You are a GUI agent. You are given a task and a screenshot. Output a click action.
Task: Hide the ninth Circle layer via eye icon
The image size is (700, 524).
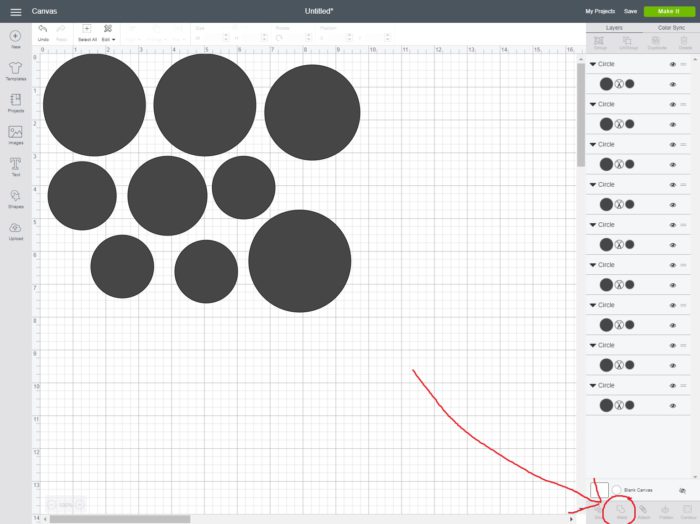tap(673, 386)
